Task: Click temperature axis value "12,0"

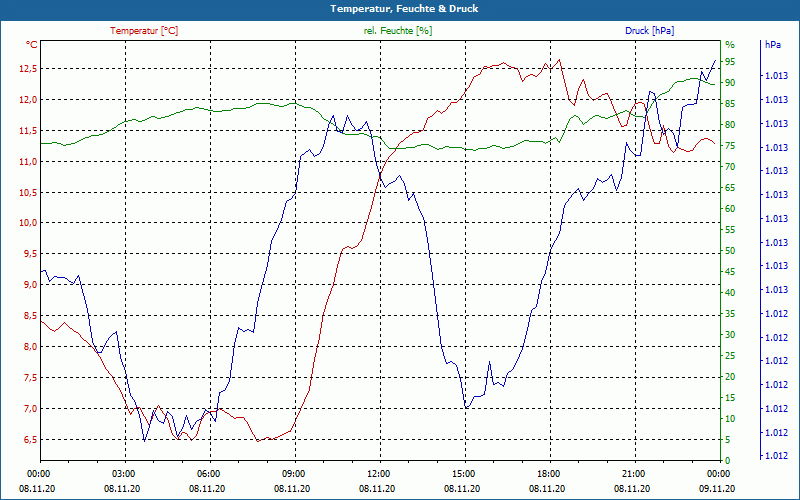Action: click(29, 99)
